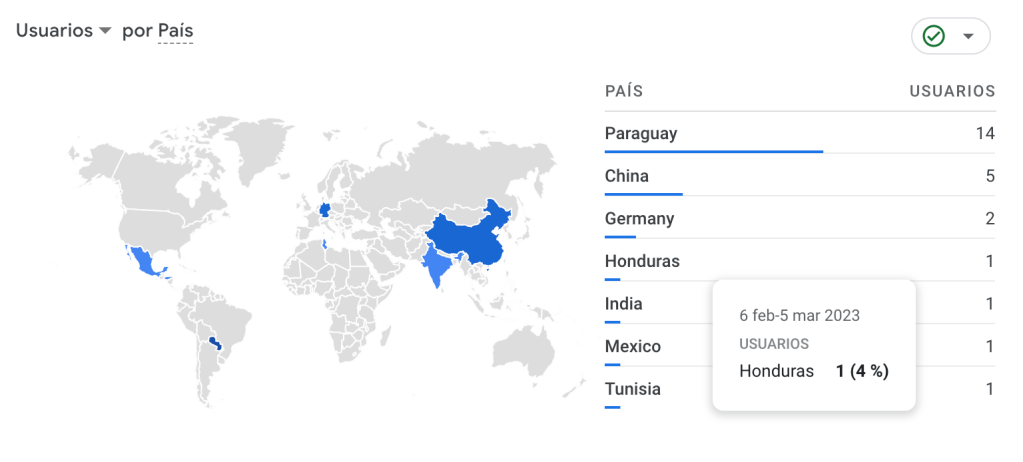Click the País dimension selector
This screenshot has width=1023, height=462.
(175, 31)
